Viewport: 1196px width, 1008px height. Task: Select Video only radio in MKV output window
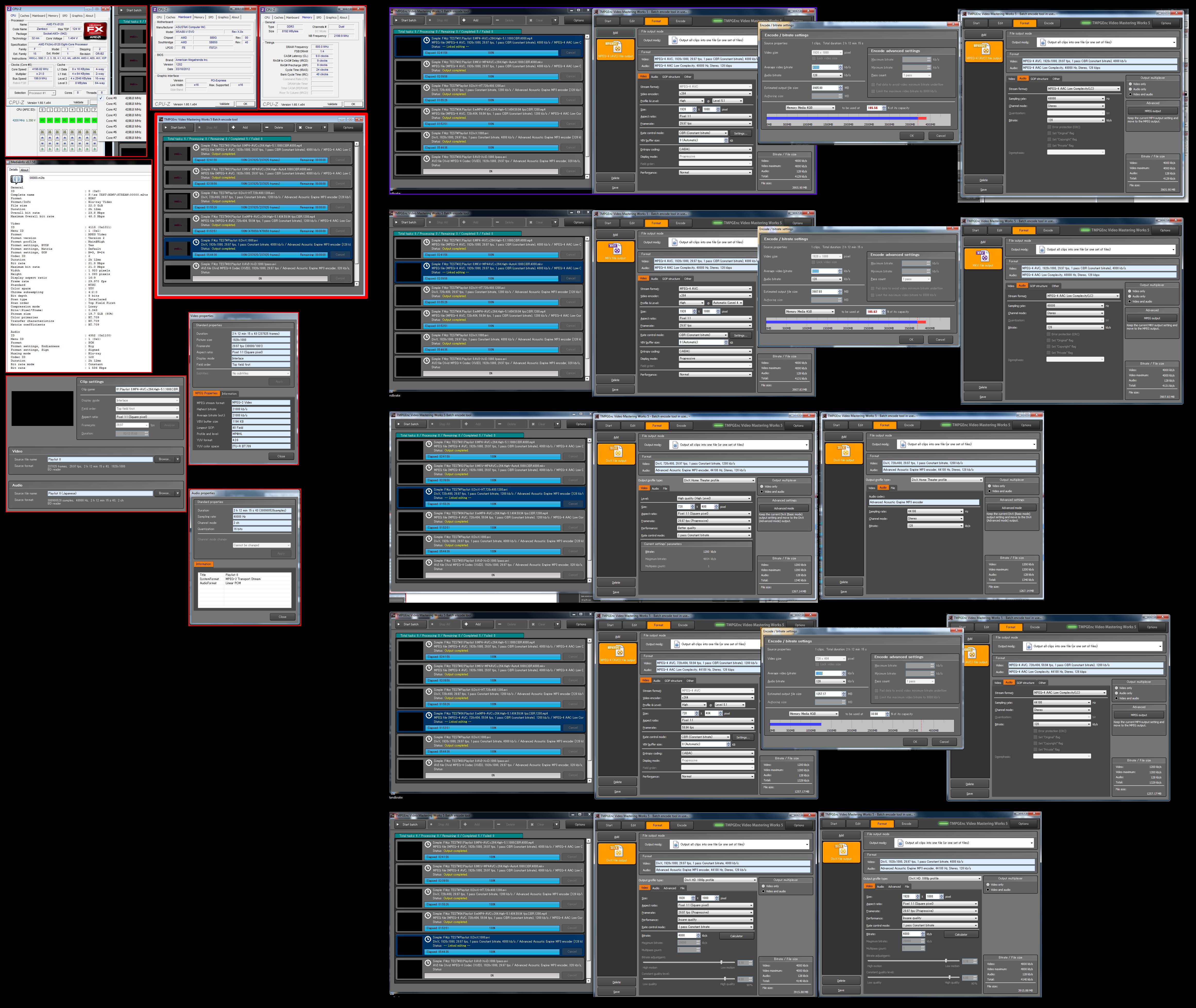1130,291
